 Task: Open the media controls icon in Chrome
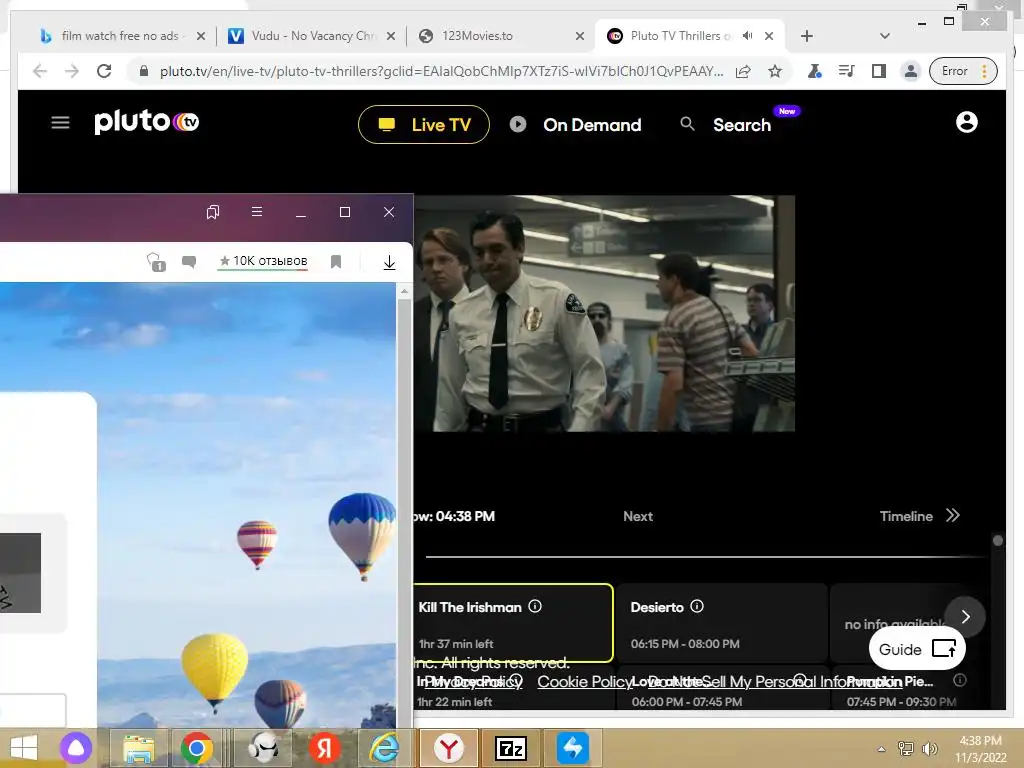846,71
